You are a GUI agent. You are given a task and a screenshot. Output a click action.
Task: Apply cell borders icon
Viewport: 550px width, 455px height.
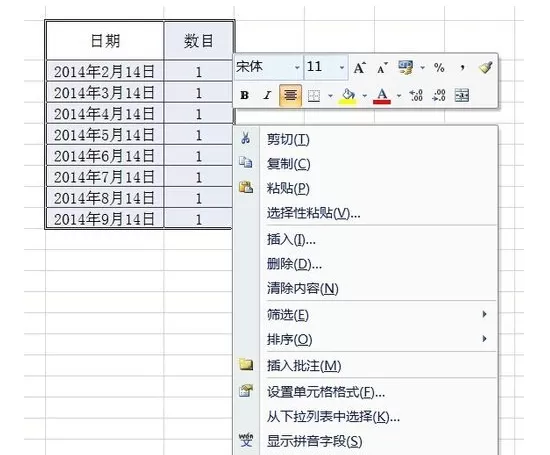[314, 95]
